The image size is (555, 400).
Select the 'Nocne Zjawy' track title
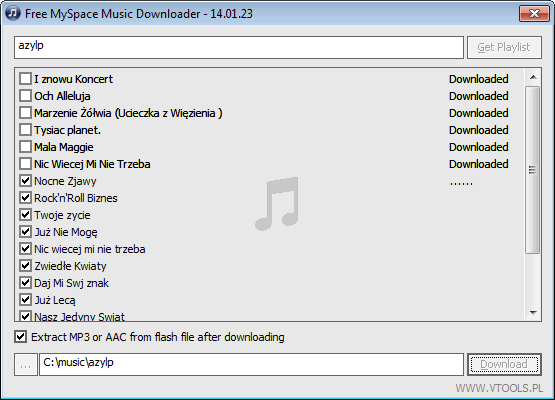pyautogui.click(x=65, y=181)
